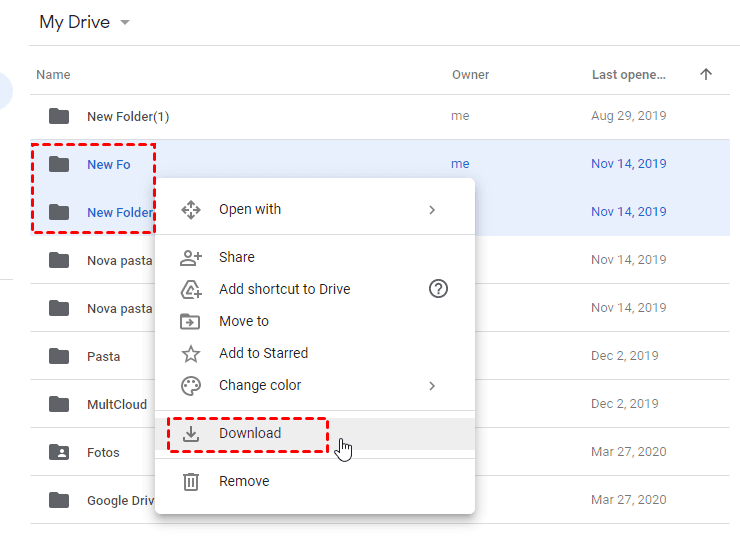740x536 pixels.
Task: Click the Share person-plus icon
Action: point(190,258)
